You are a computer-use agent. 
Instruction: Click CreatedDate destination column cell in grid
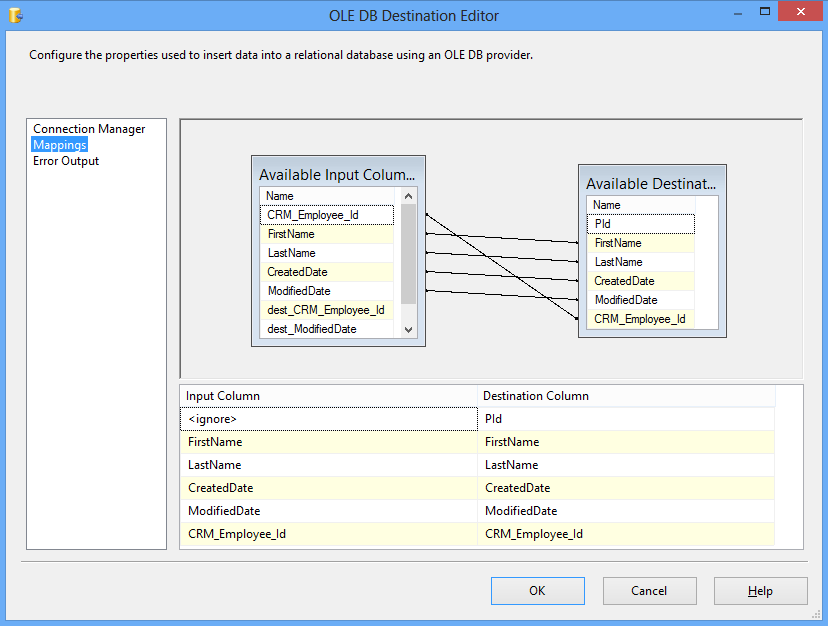point(626,488)
